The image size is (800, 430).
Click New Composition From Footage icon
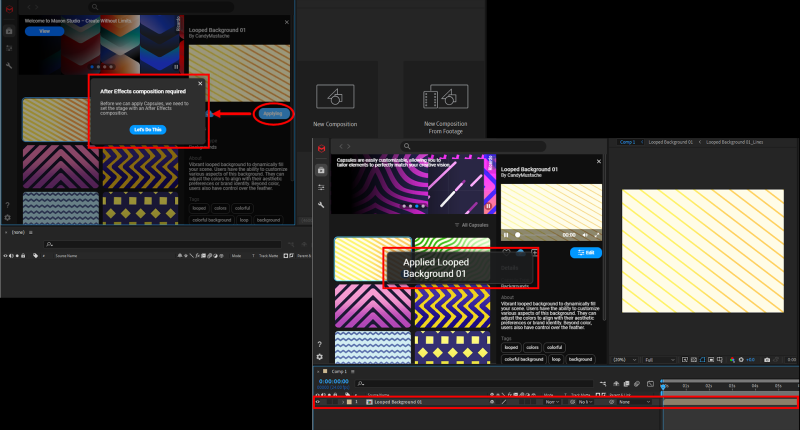(440, 97)
